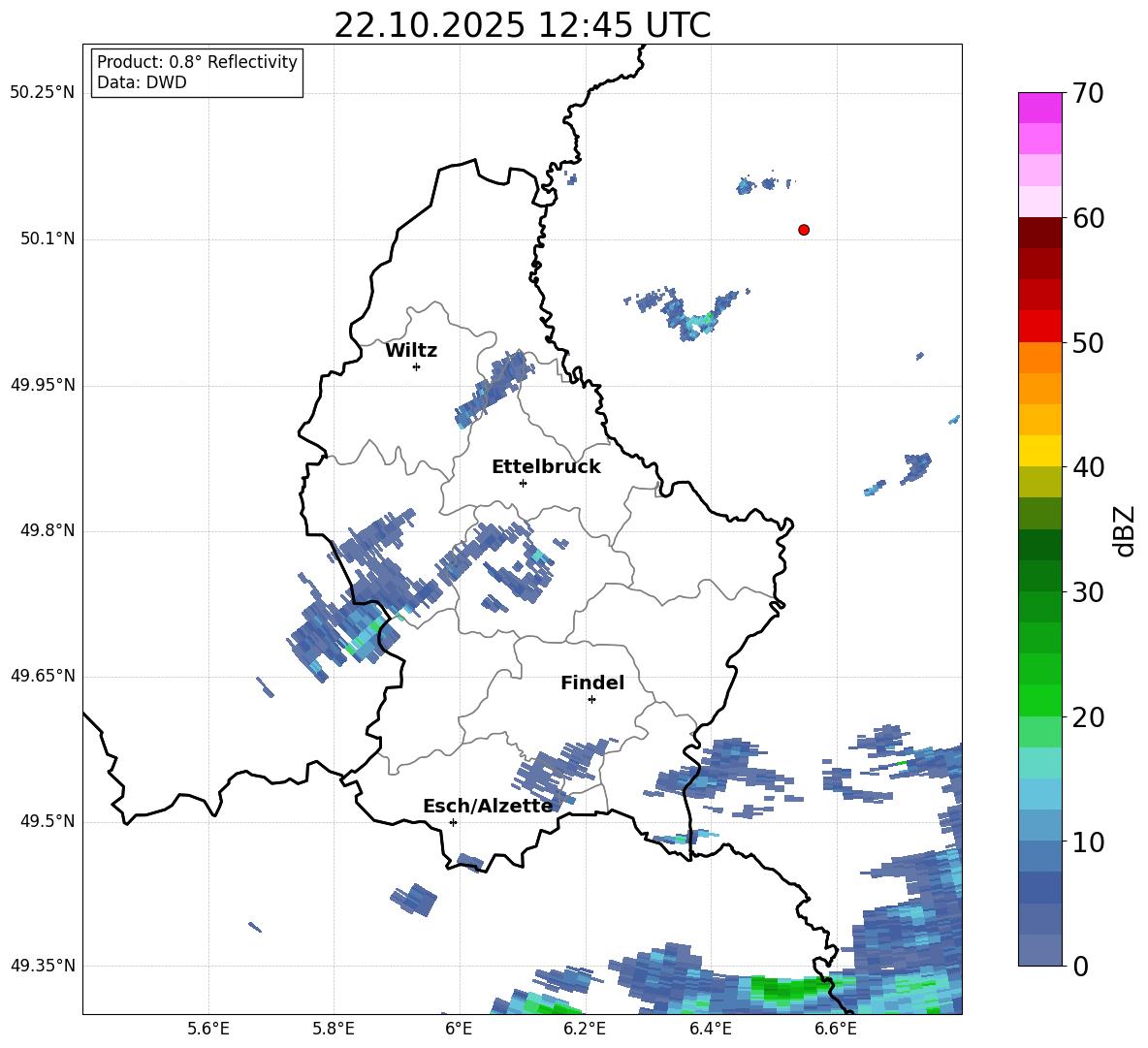Screen dimensions: 1148x1048
Task: Click the cross marker below Findel
Action: tap(591, 700)
